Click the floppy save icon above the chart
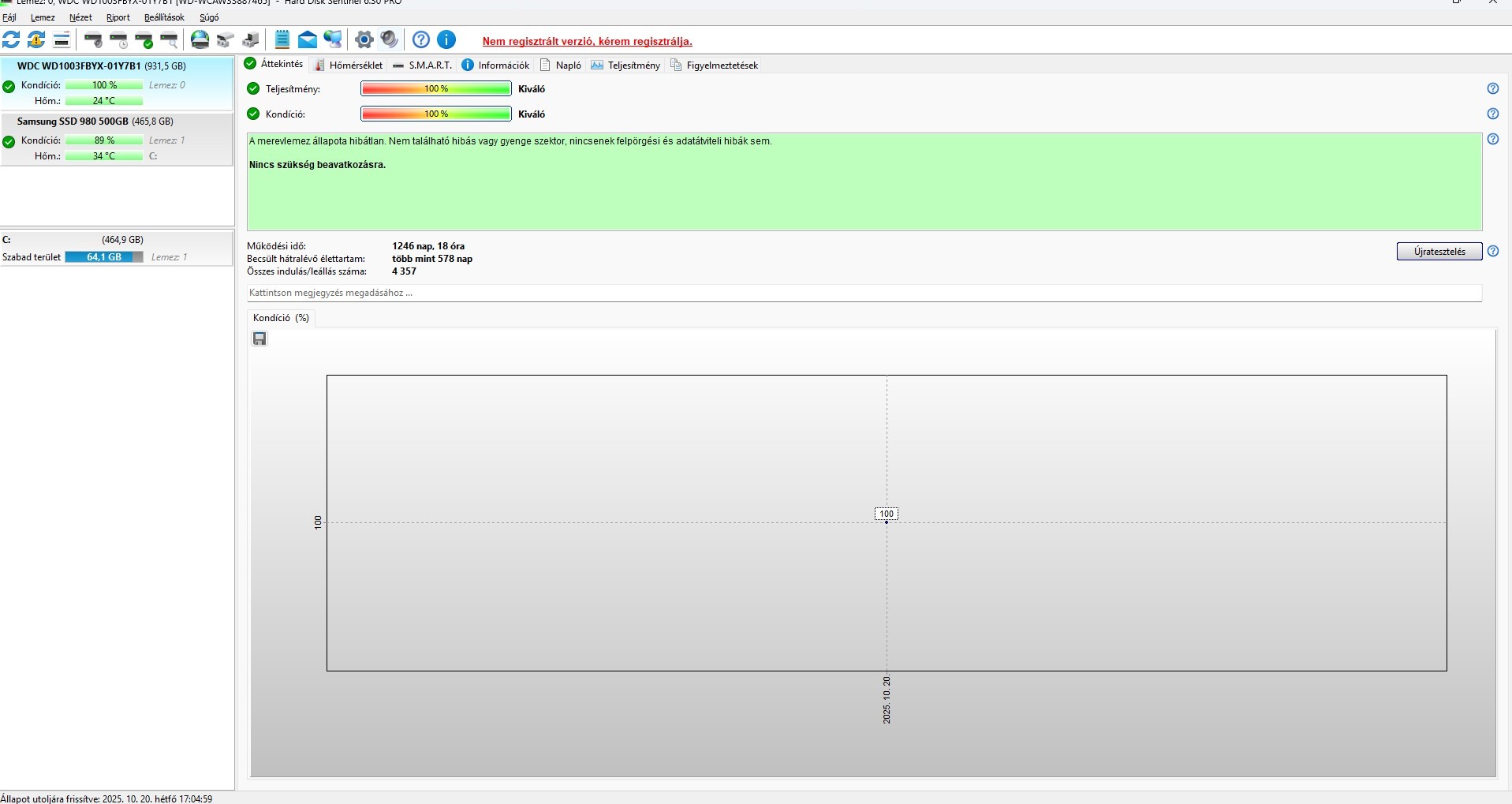 tap(259, 338)
